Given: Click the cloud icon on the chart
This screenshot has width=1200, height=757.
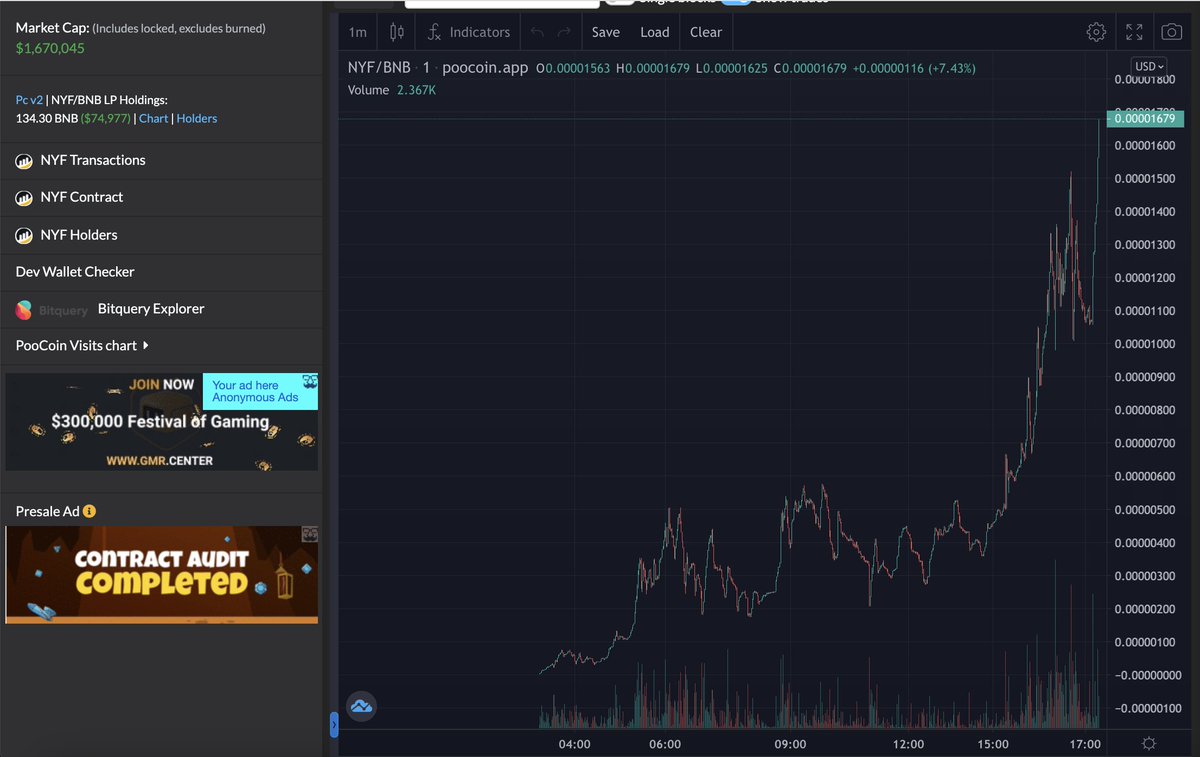Looking at the screenshot, I should [x=361, y=707].
